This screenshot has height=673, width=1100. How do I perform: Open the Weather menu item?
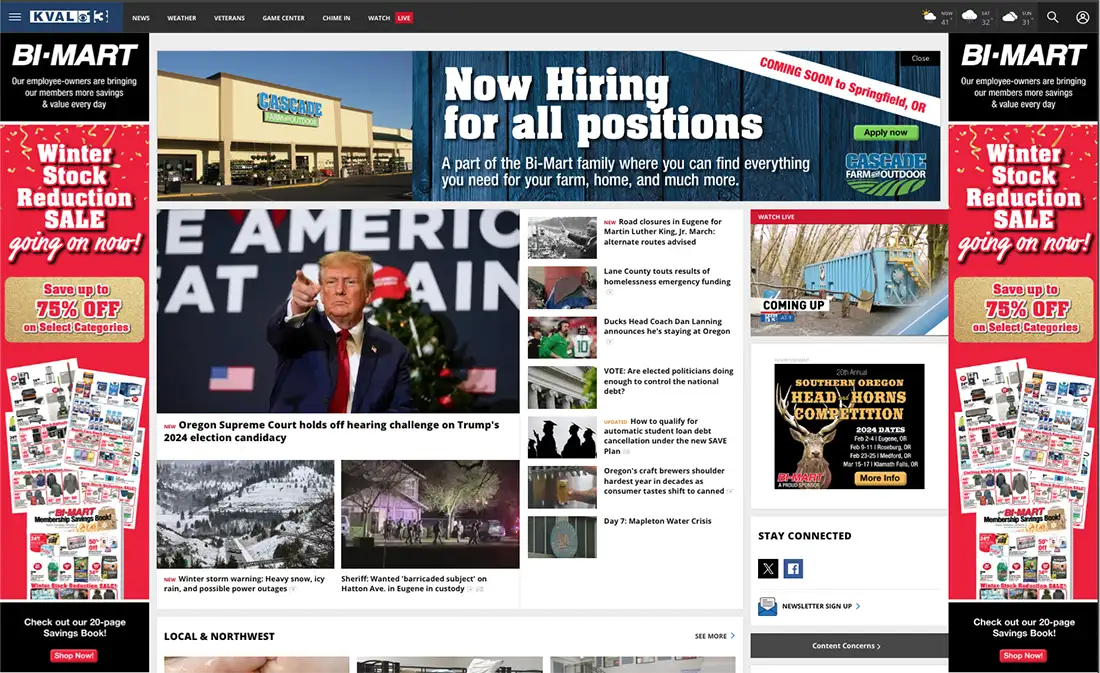tap(182, 18)
